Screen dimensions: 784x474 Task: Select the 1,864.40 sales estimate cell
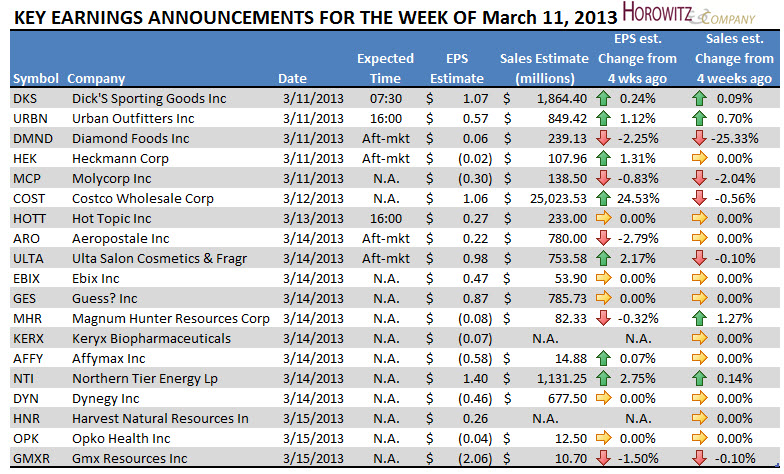click(562, 98)
